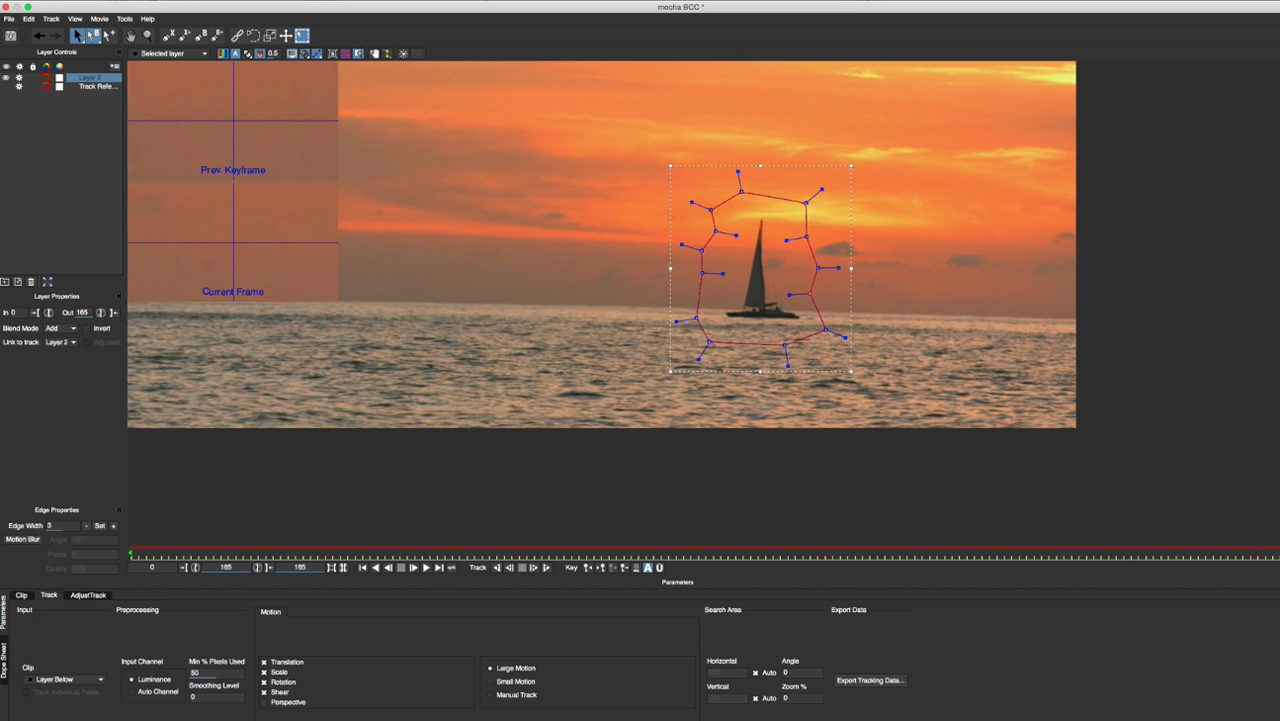Select the Create X-Spline layer tool
The image size is (1280, 721).
coord(168,36)
